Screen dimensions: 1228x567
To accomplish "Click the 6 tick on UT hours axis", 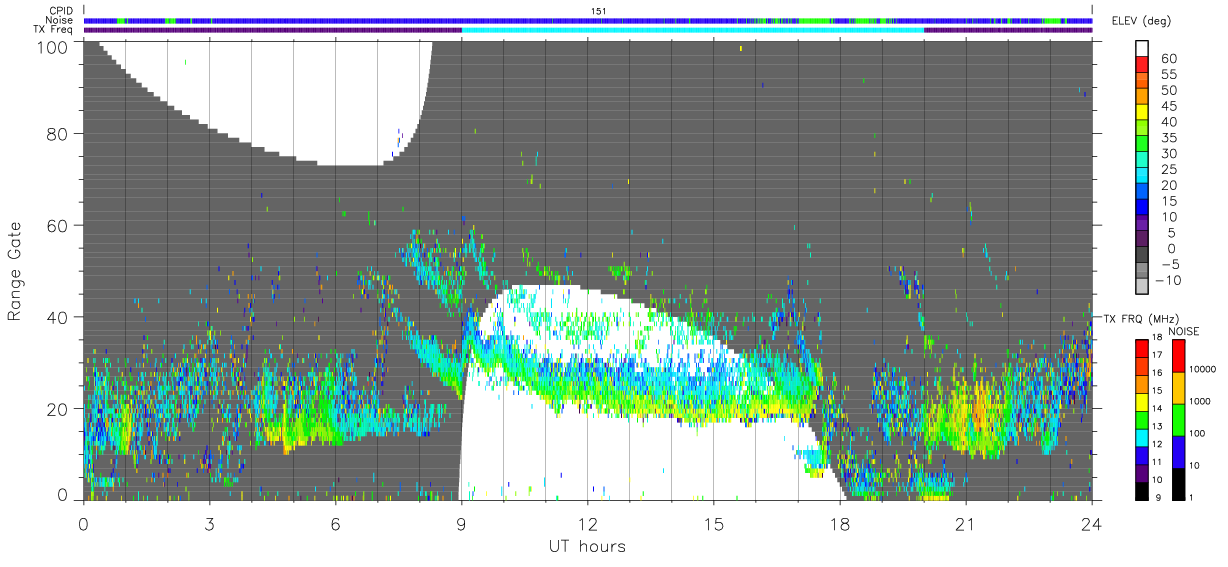I will [x=335, y=523].
